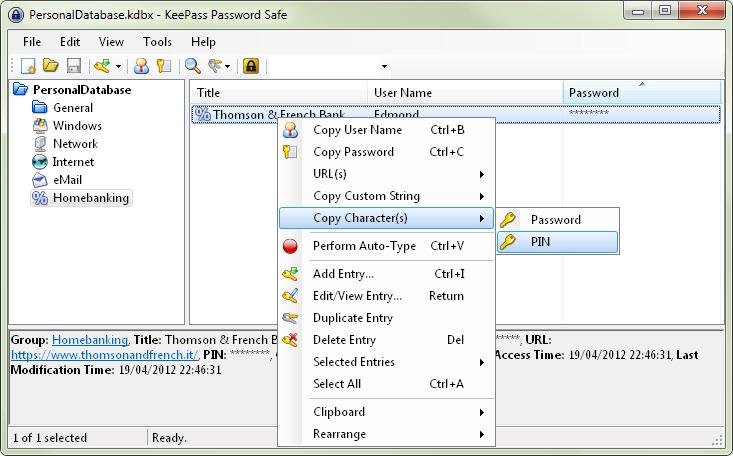The height and width of the screenshot is (456, 733).
Task: Click the Homebanking percent icon
Action: point(40,198)
